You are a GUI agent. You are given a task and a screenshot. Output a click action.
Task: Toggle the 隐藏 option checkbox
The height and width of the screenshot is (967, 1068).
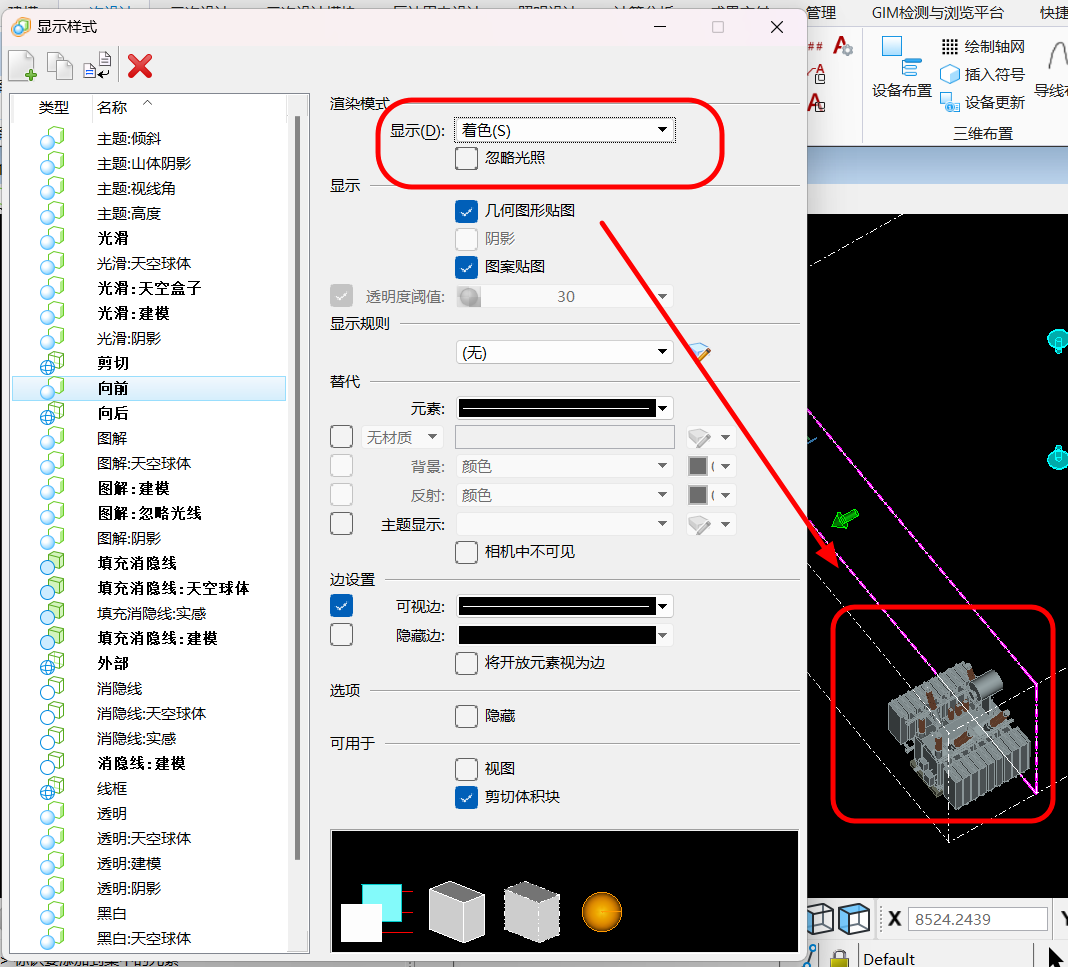click(x=466, y=716)
